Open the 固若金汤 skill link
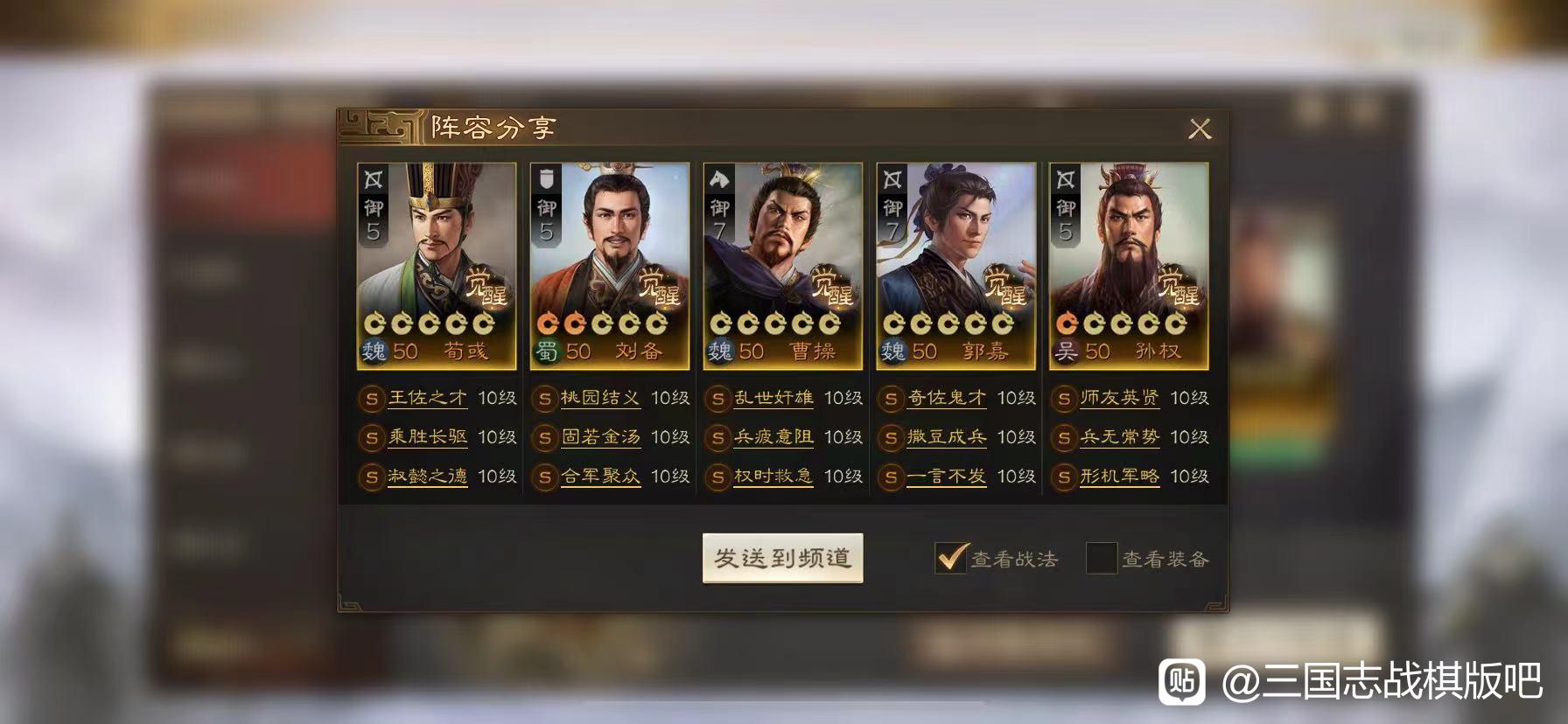 (600, 437)
